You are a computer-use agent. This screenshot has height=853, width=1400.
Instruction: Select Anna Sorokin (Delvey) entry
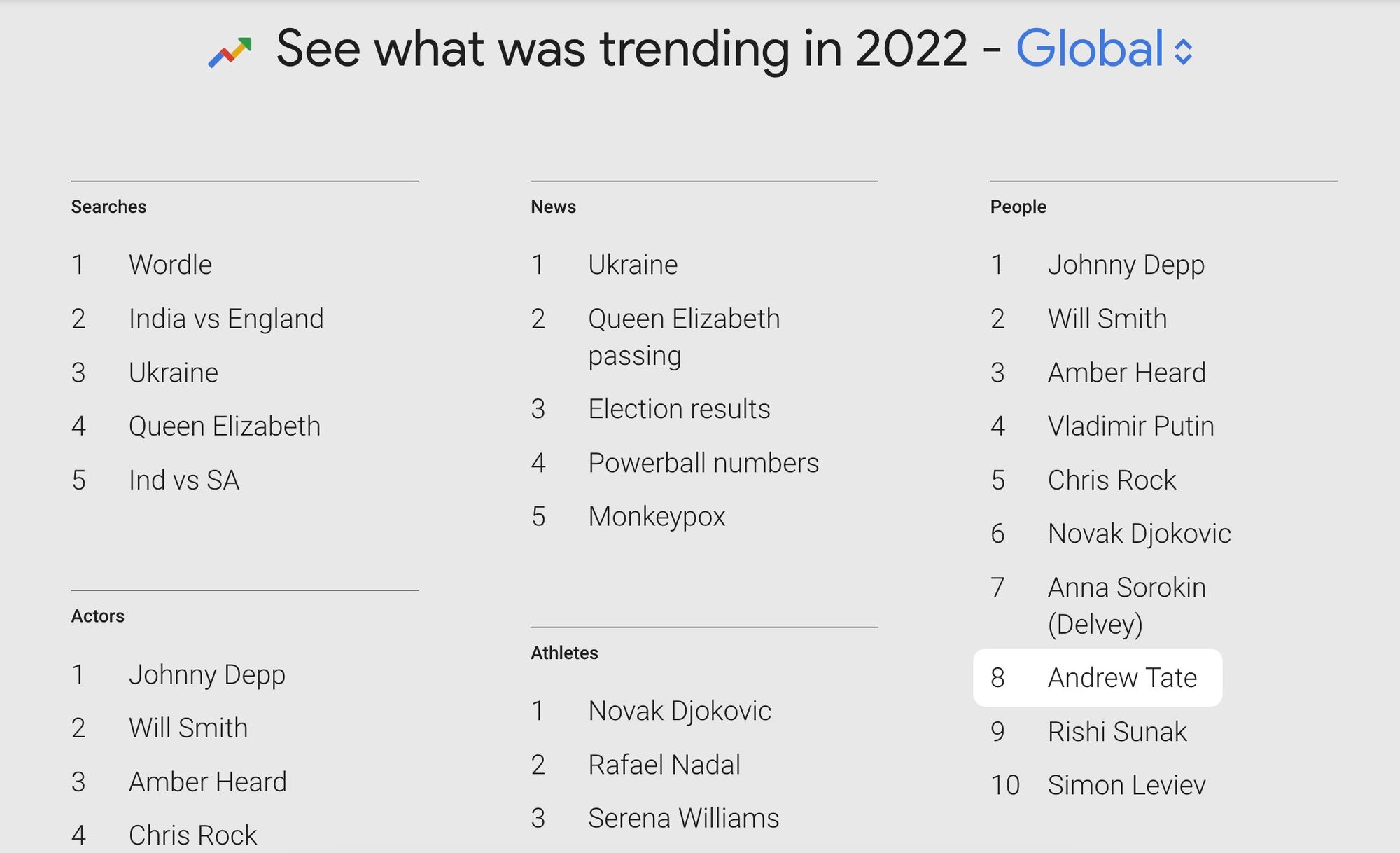pos(1126,605)
